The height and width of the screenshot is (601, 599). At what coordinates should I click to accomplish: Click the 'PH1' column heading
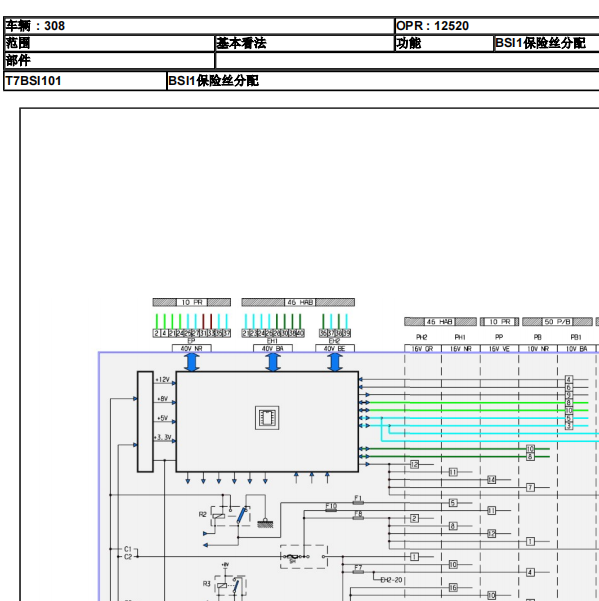[460, 337]
